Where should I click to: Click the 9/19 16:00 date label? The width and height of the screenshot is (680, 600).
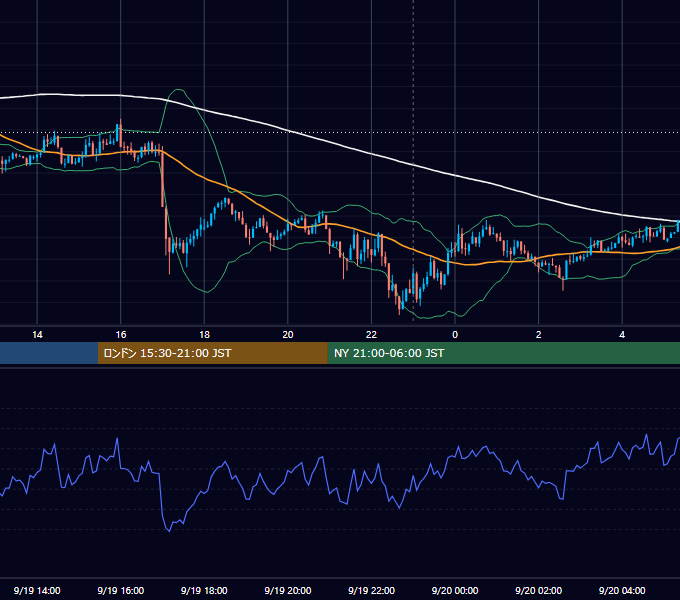tap(121, 590)
